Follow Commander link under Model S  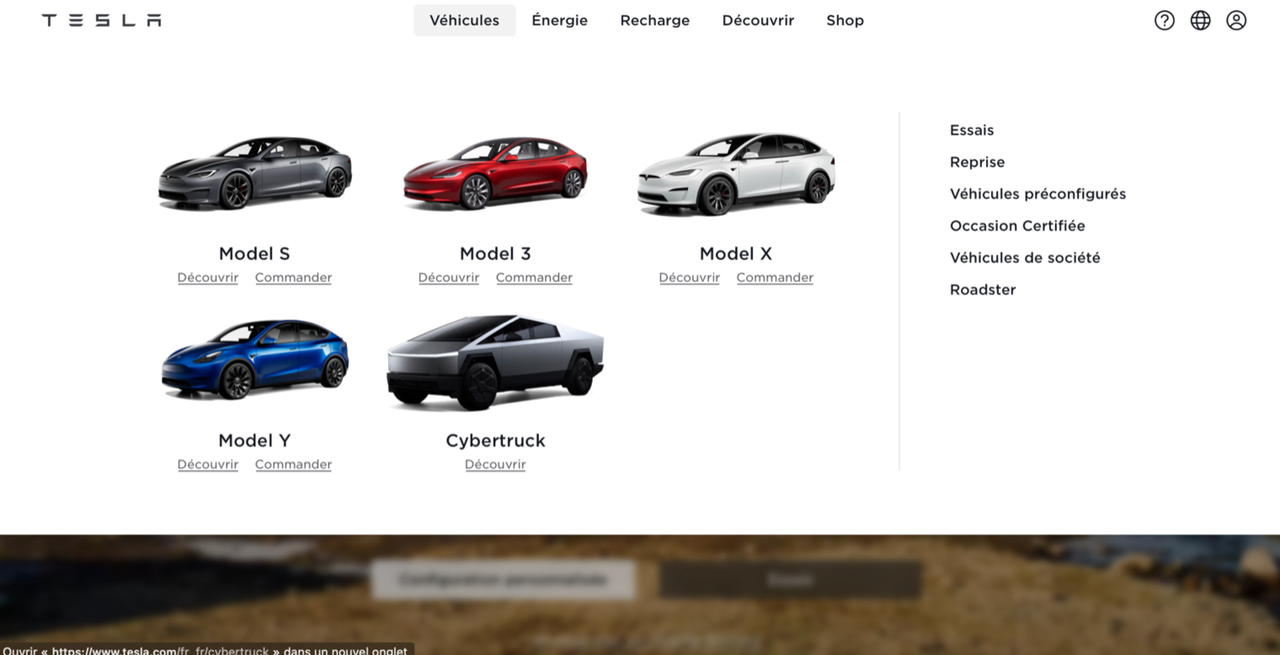[x=293, y=278]
